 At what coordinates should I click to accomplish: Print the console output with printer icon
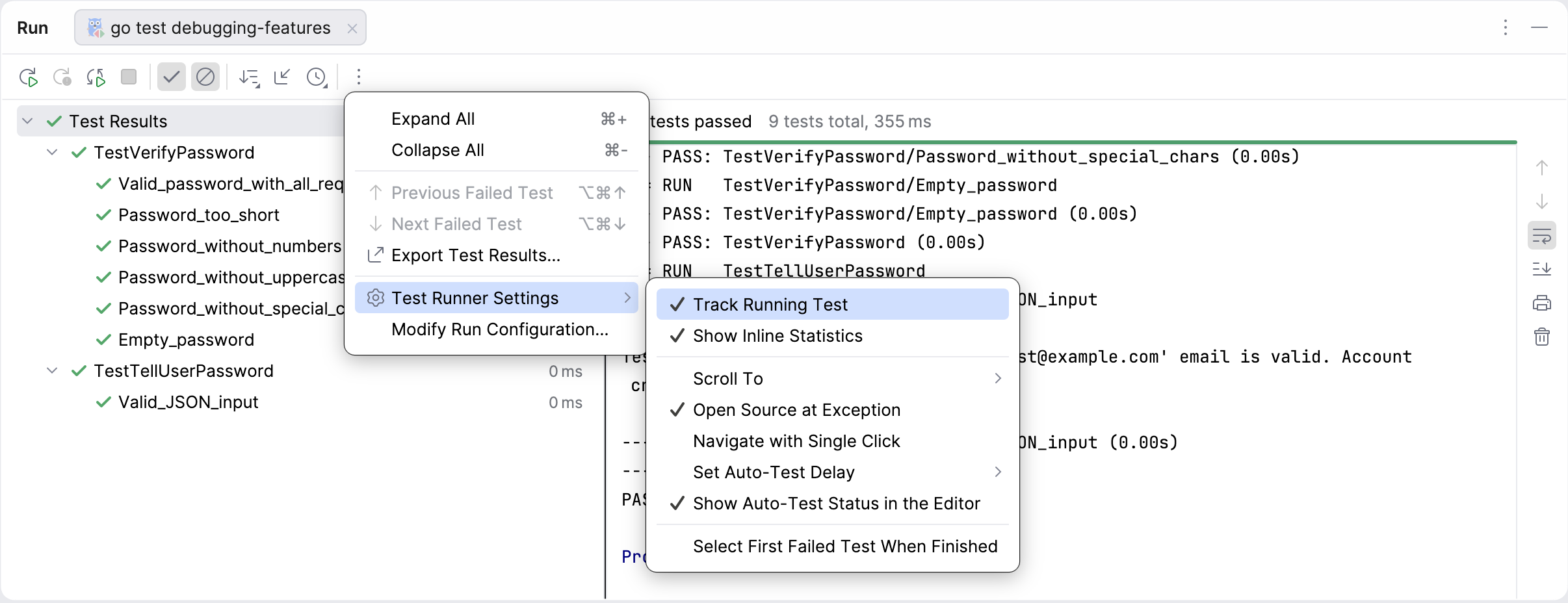coord(1542,303)
